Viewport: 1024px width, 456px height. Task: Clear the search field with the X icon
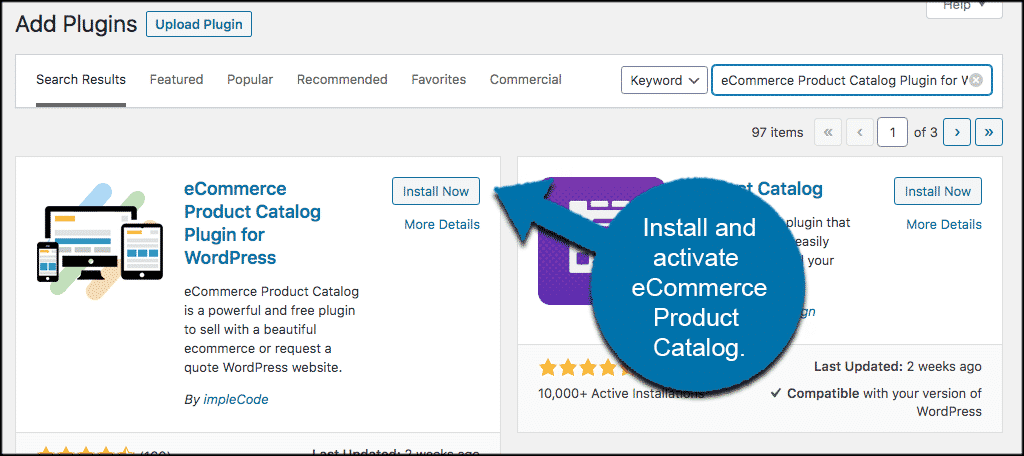(976, 80)
